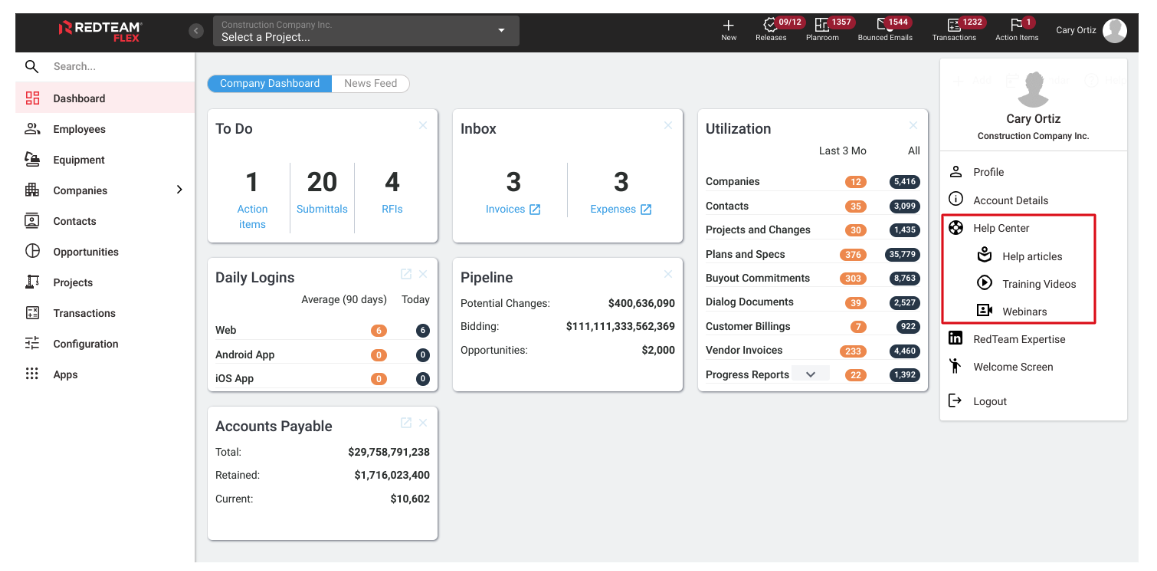Open the Planroom icon in top bar
Screen dimensions: 1157x571
click(x=822, y=25)
